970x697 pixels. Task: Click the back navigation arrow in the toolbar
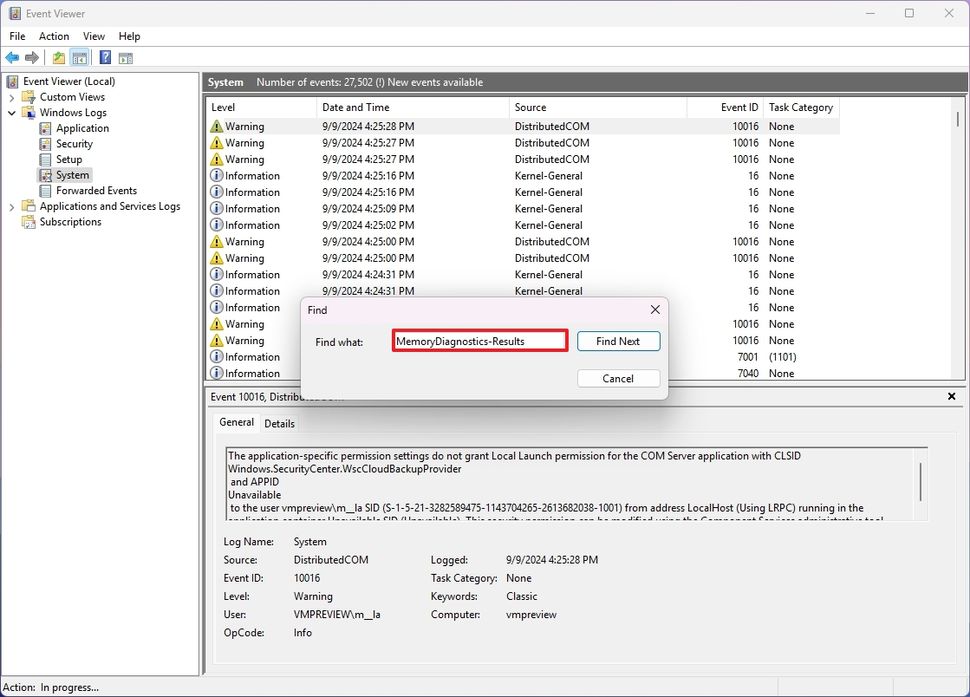(x=12, y=57)
